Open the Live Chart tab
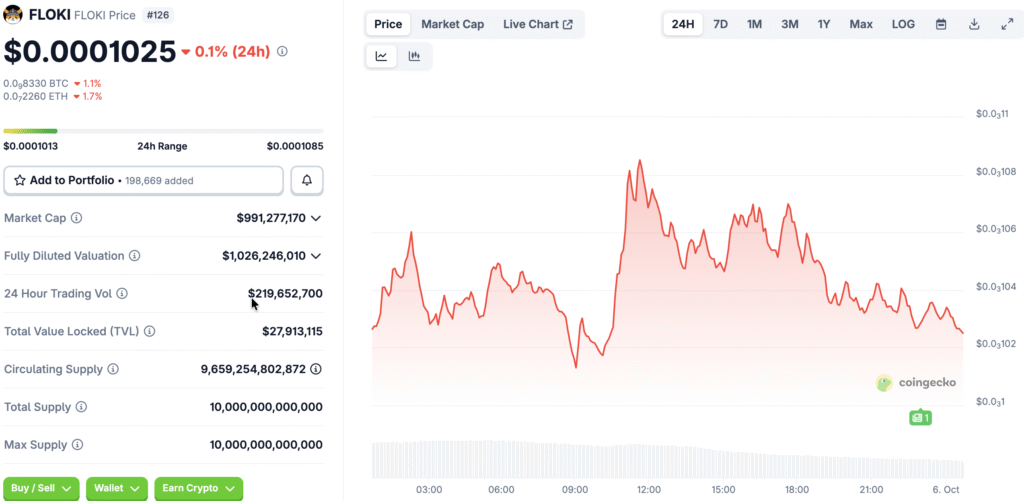Viewport: 1024px width, 501px height. pos(538,24)
